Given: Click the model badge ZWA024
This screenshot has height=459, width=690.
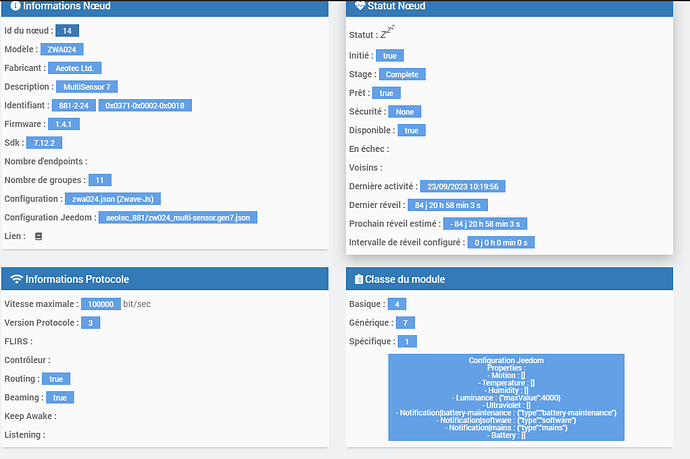Looking at the screenshot, I should point(62,49).
